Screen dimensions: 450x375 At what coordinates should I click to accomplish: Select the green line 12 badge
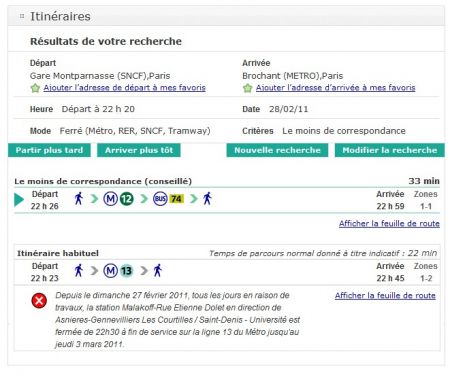pos(127,199)
